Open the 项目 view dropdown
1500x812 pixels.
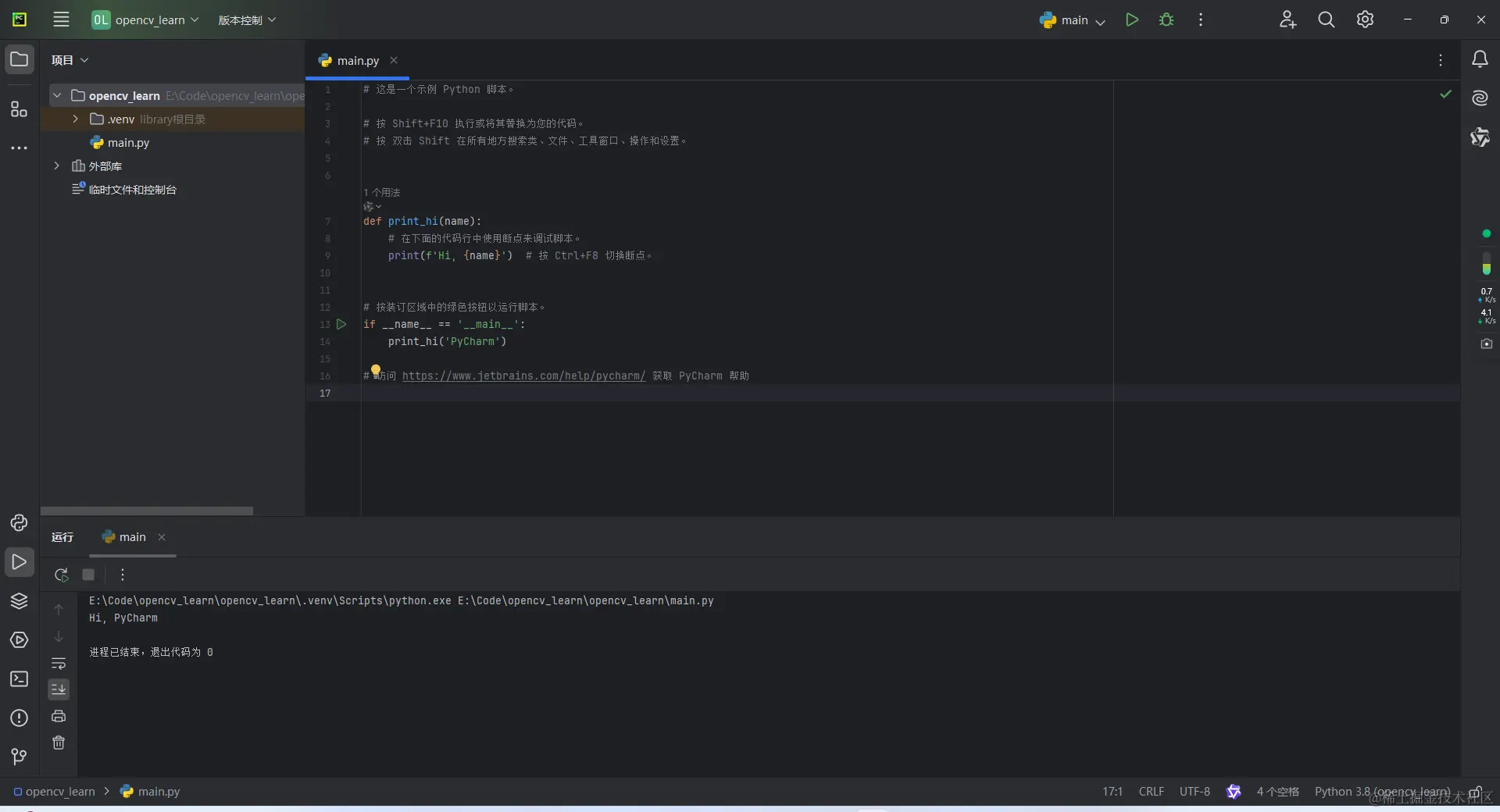[70, 60]
